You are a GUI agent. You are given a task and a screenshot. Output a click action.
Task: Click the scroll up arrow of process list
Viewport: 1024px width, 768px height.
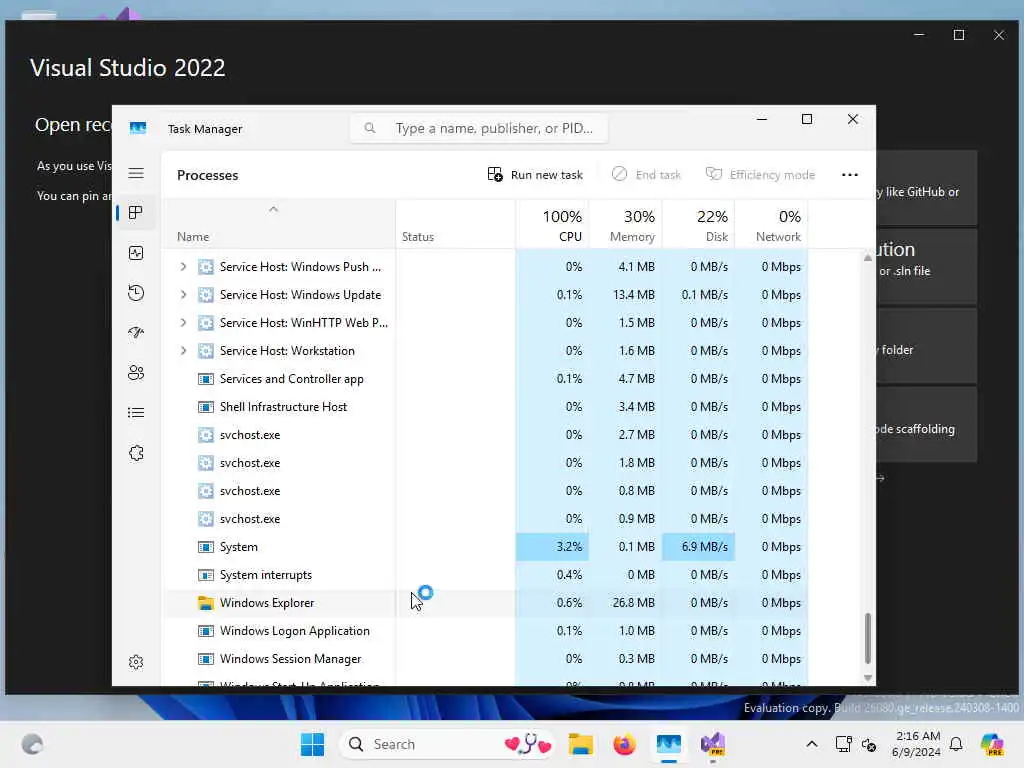point(868,258)
